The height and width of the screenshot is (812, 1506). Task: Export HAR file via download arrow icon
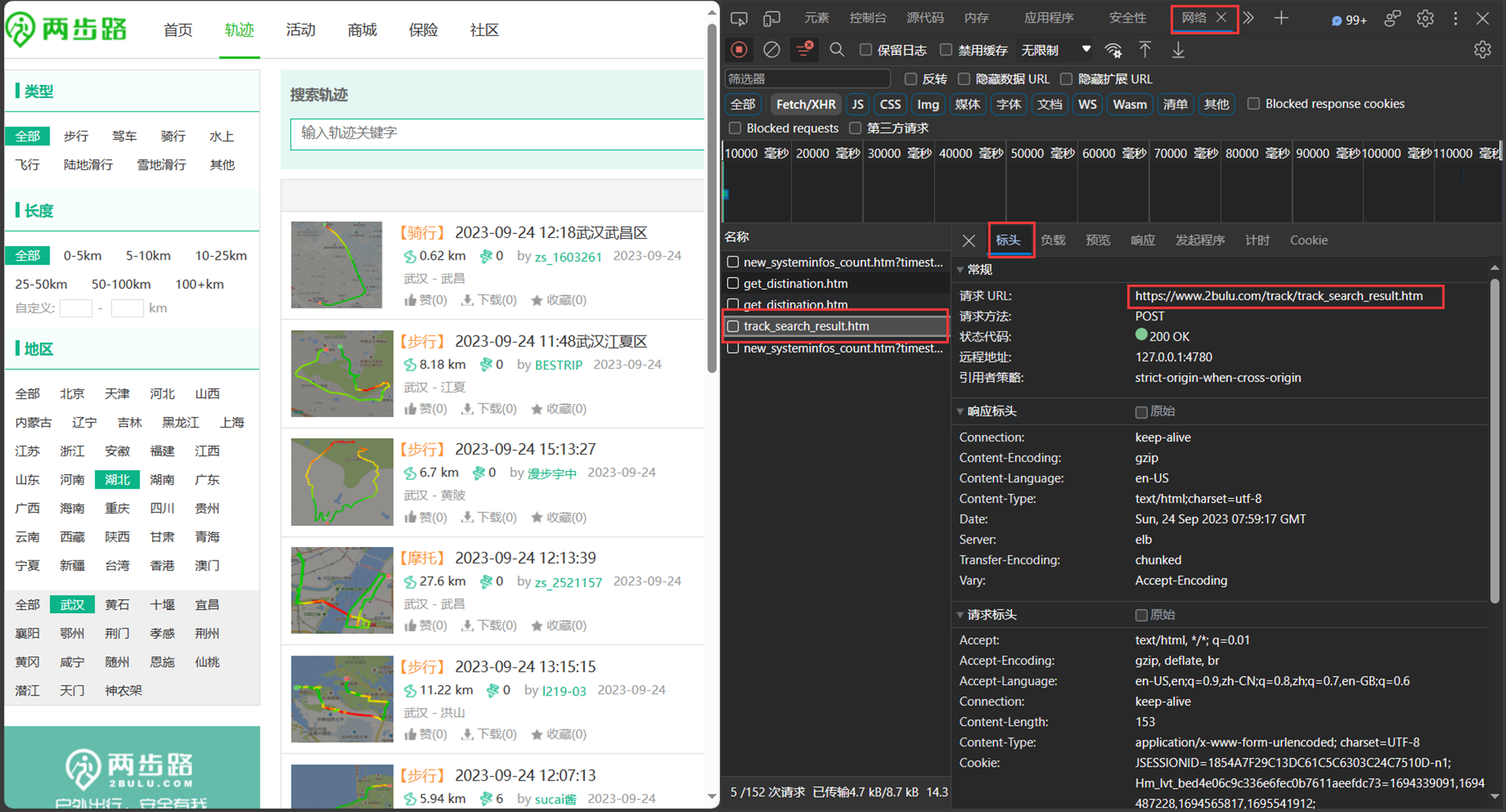(x=1178, y=50)
